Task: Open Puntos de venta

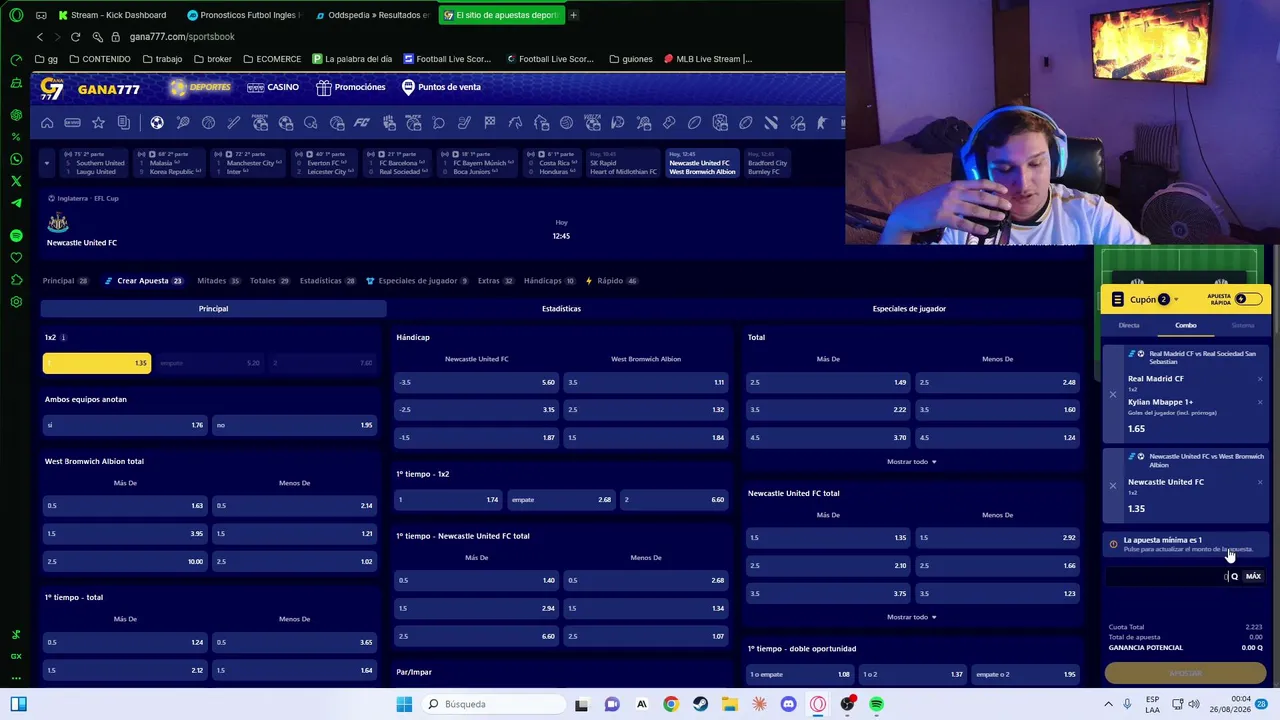Action: point(441,88)
